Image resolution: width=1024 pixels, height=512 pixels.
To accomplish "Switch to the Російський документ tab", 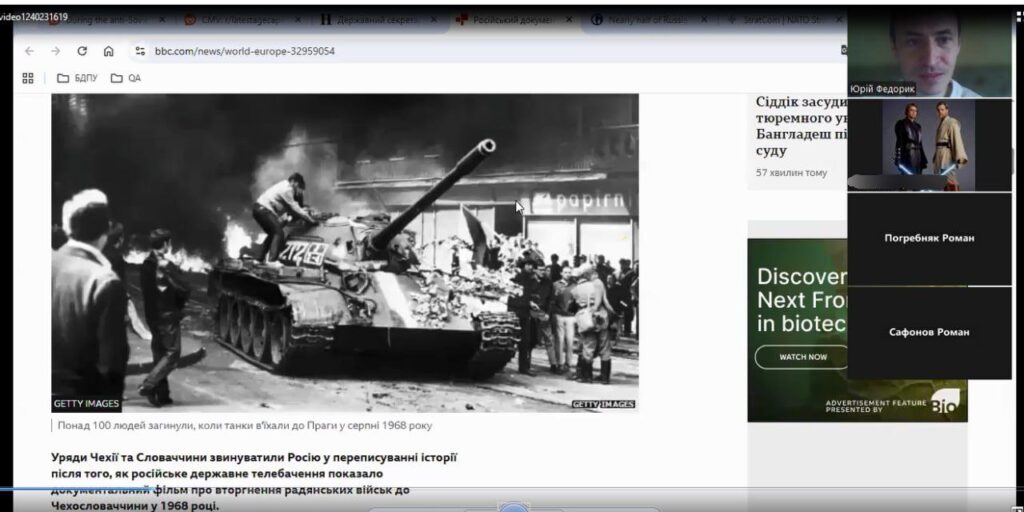I will click(507, 19).
